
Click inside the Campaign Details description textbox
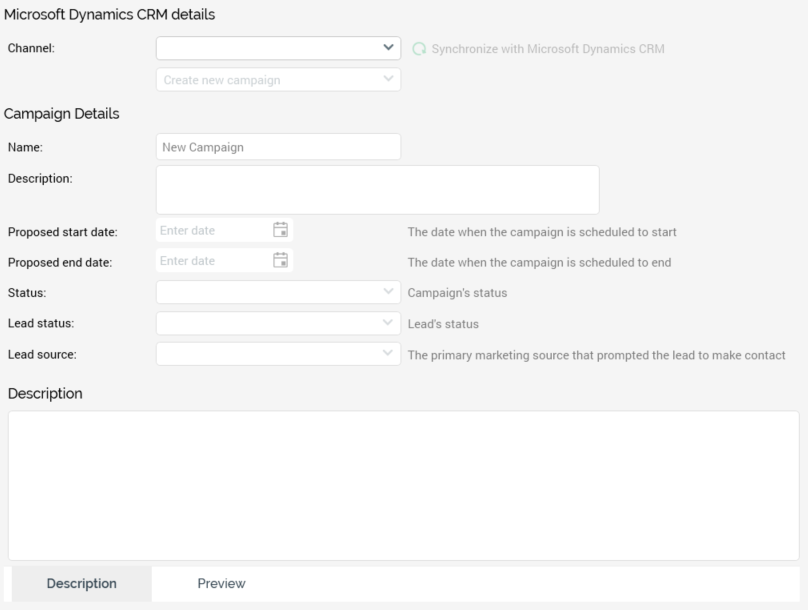click(x=377, y=190)
